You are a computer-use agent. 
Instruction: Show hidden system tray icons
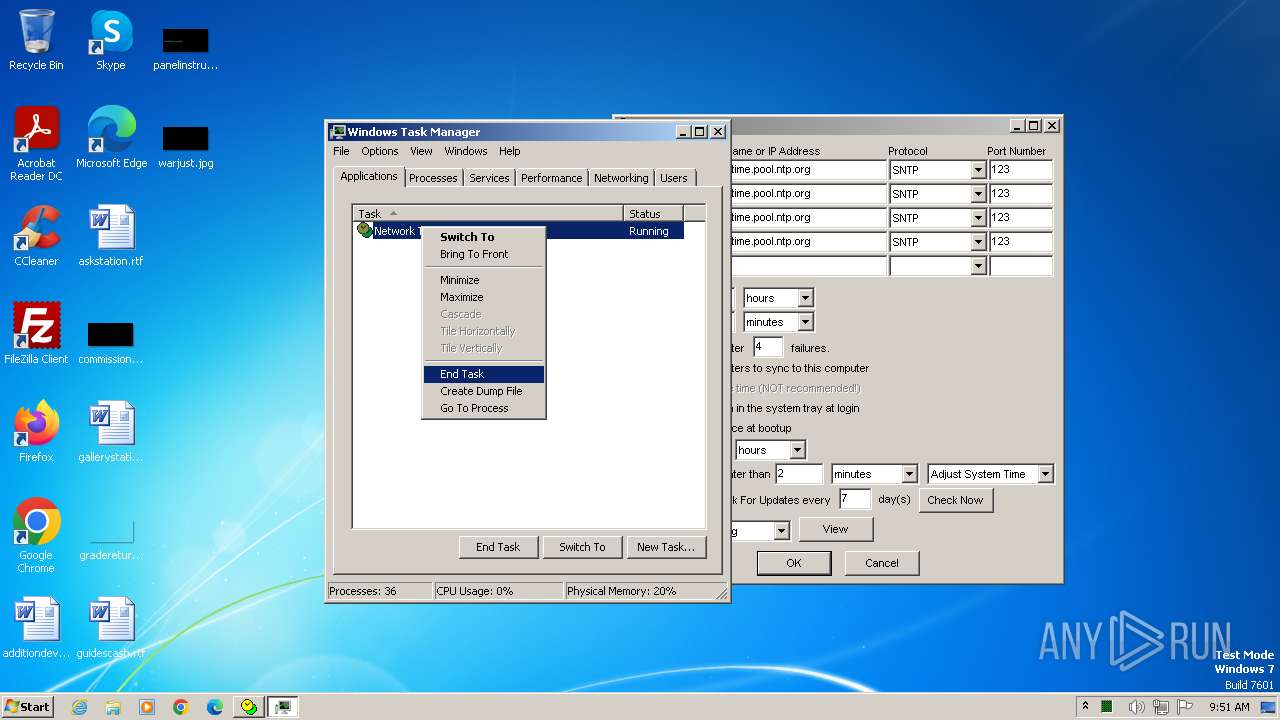coord(1085,706)
